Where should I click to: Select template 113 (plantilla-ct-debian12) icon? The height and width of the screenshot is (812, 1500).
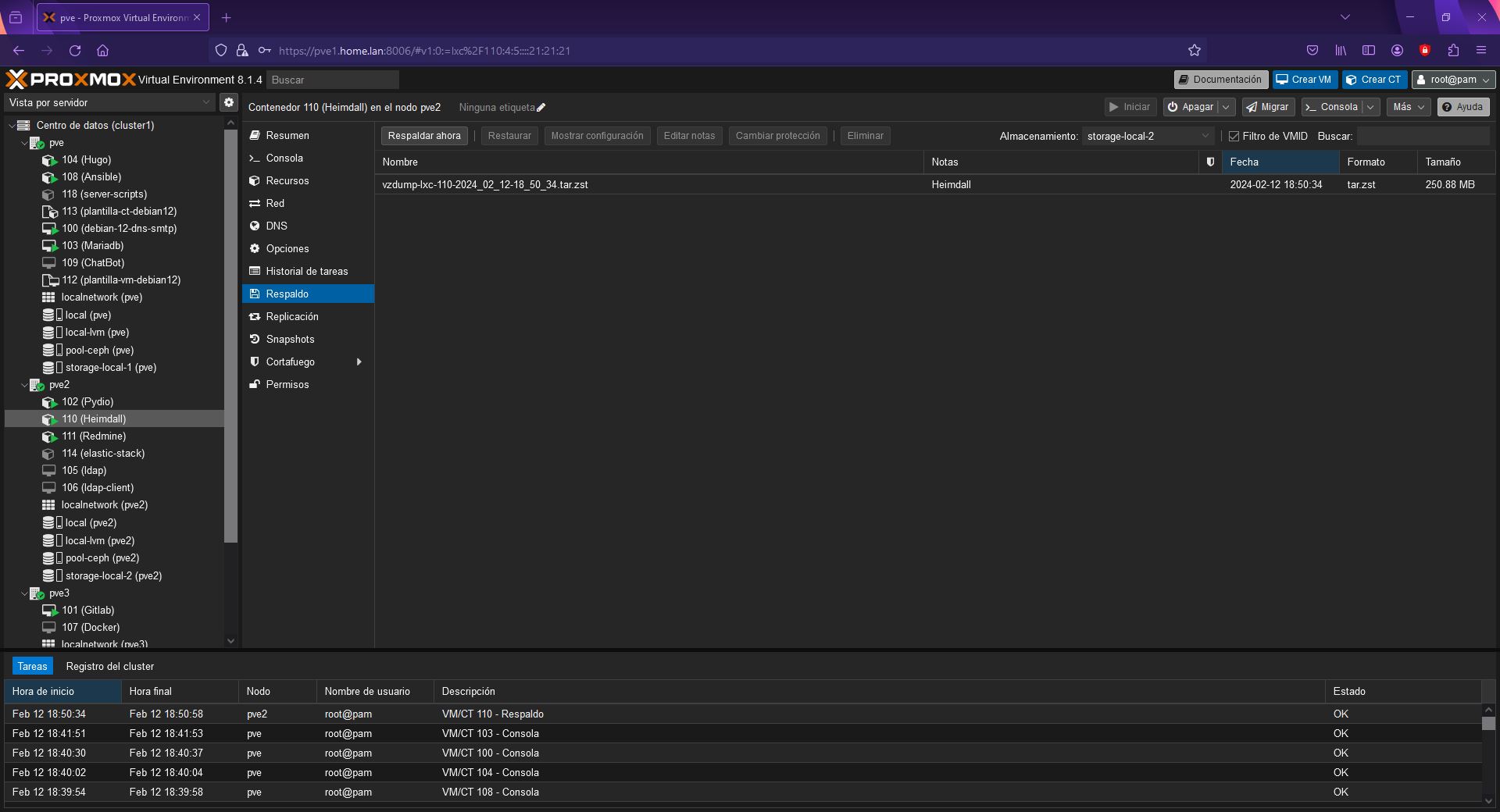pos(49,212)
